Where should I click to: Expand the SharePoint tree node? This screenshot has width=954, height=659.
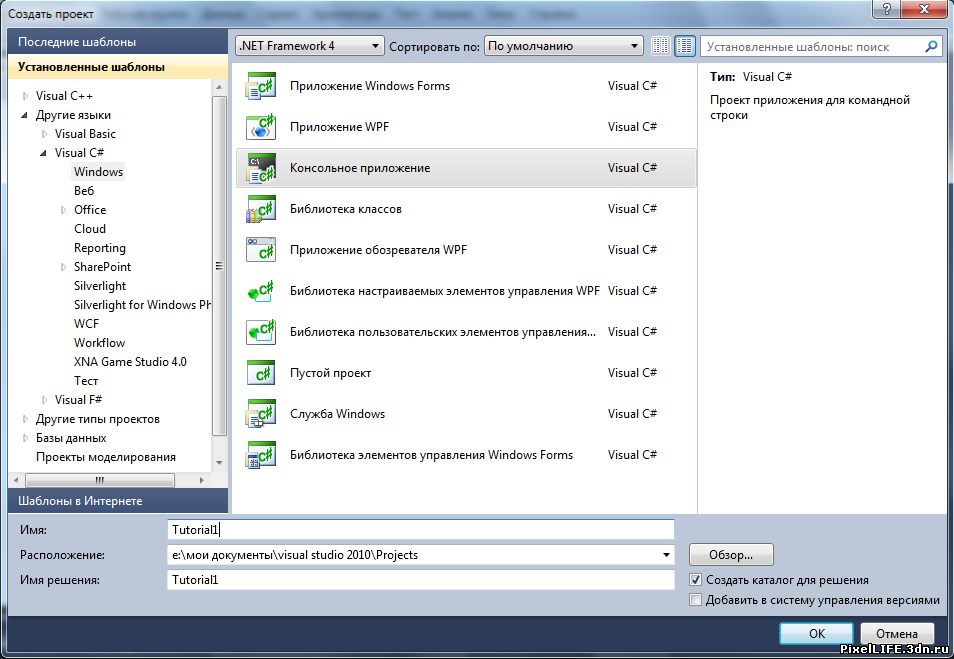tap(63, 267)
